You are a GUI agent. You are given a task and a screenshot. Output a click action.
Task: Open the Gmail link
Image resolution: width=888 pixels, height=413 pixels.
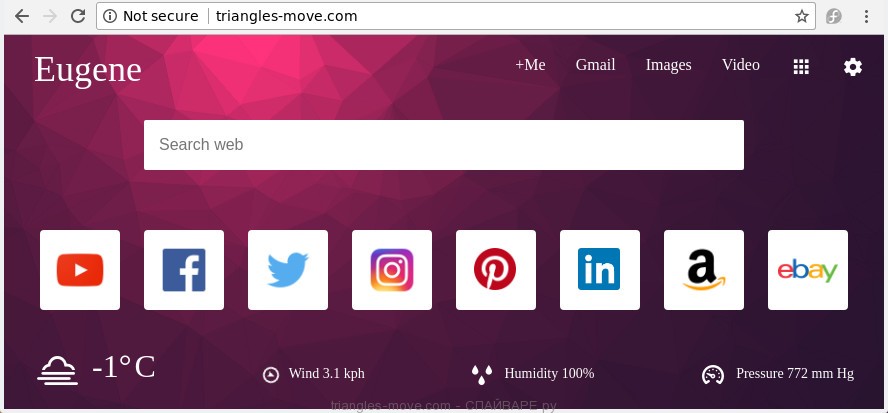[x=595, y=65]
